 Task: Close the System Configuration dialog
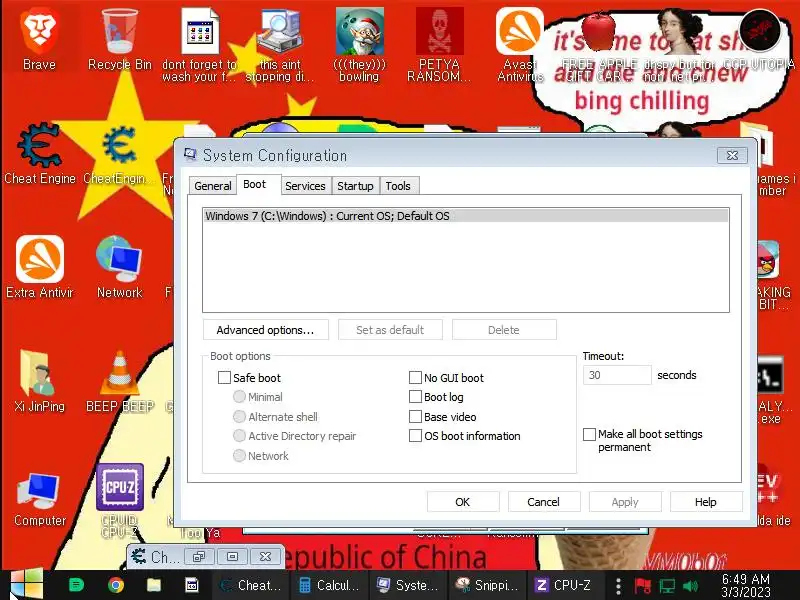pos(732,155)
